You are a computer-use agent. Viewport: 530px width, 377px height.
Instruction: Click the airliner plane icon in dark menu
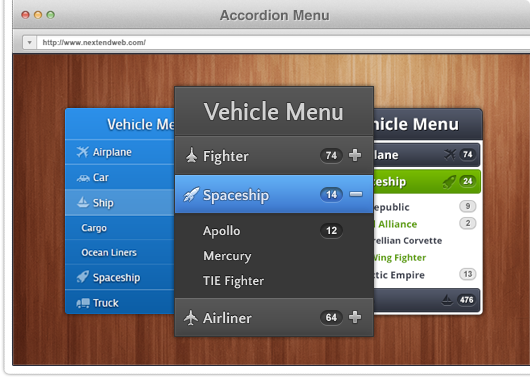tap(191, 317)
